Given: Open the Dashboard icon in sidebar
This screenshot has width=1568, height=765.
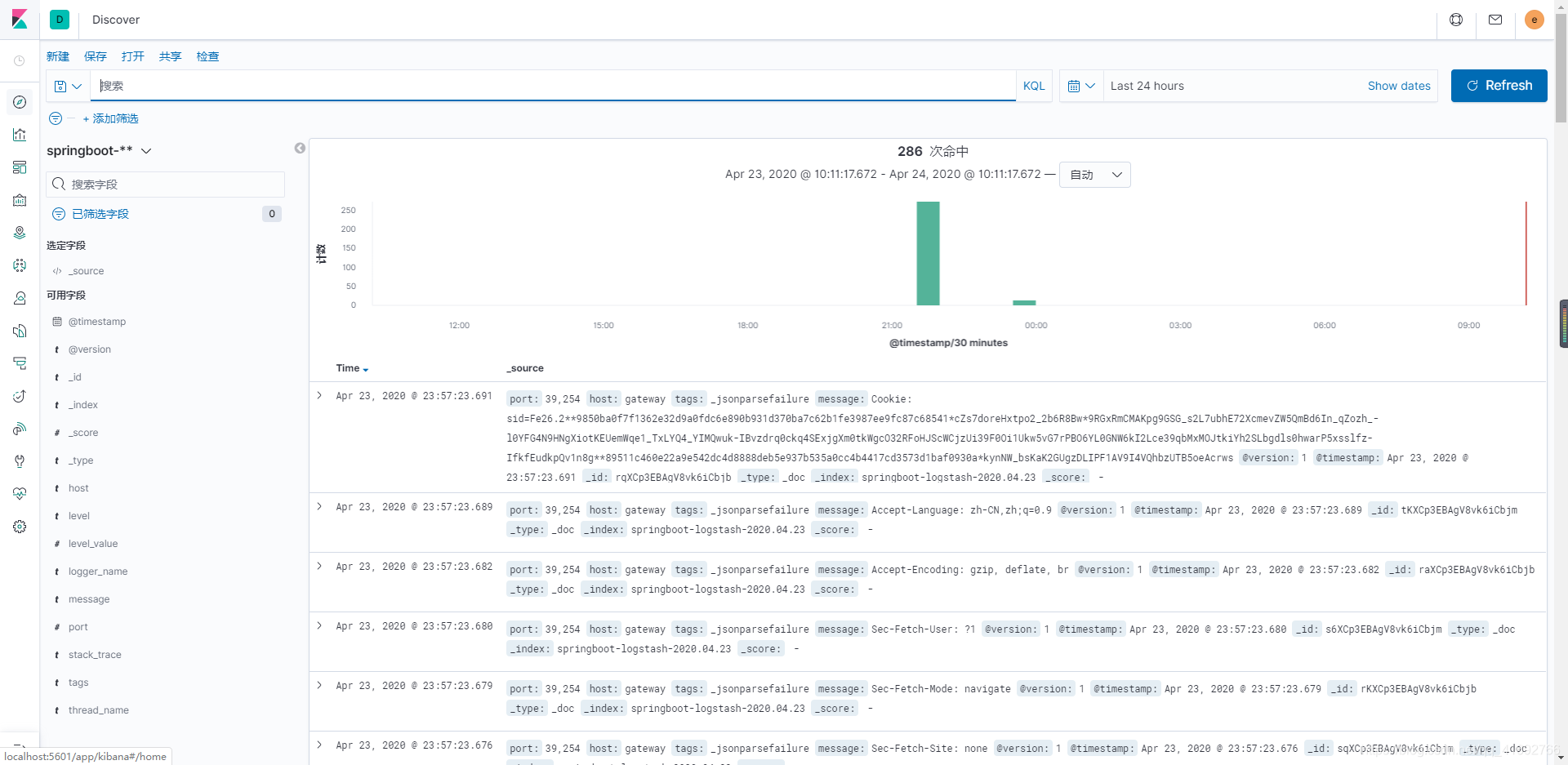Looking at the screenshot, I should click(20, 167).
